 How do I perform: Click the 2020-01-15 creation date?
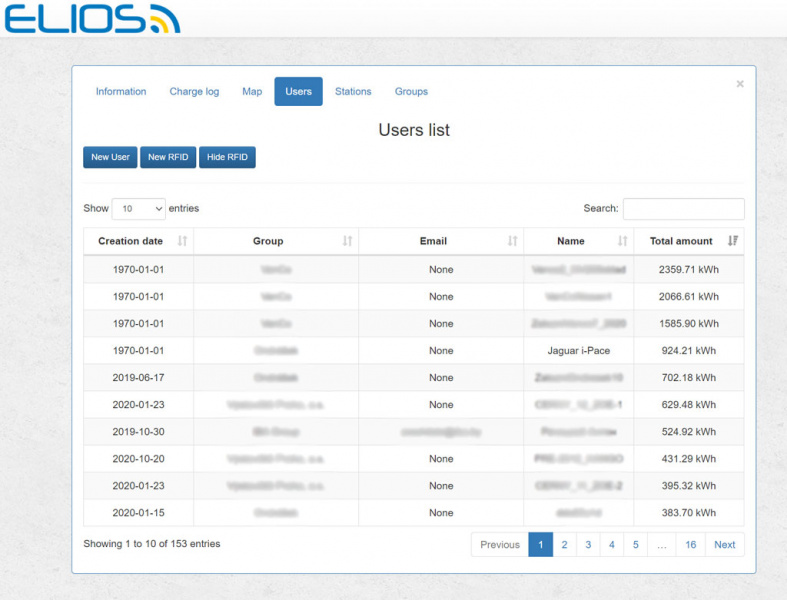(139, 513)
